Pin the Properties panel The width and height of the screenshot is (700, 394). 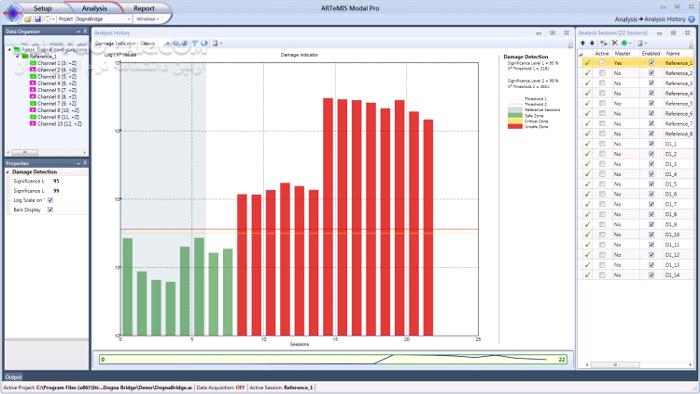coord(85,163)
